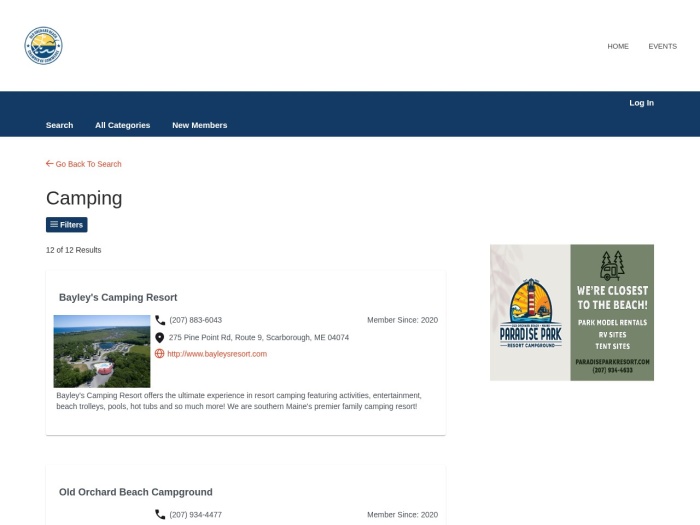Open the New Members tab
The image size is (700, 525).
pyautogui.click(x=200, y=125)
